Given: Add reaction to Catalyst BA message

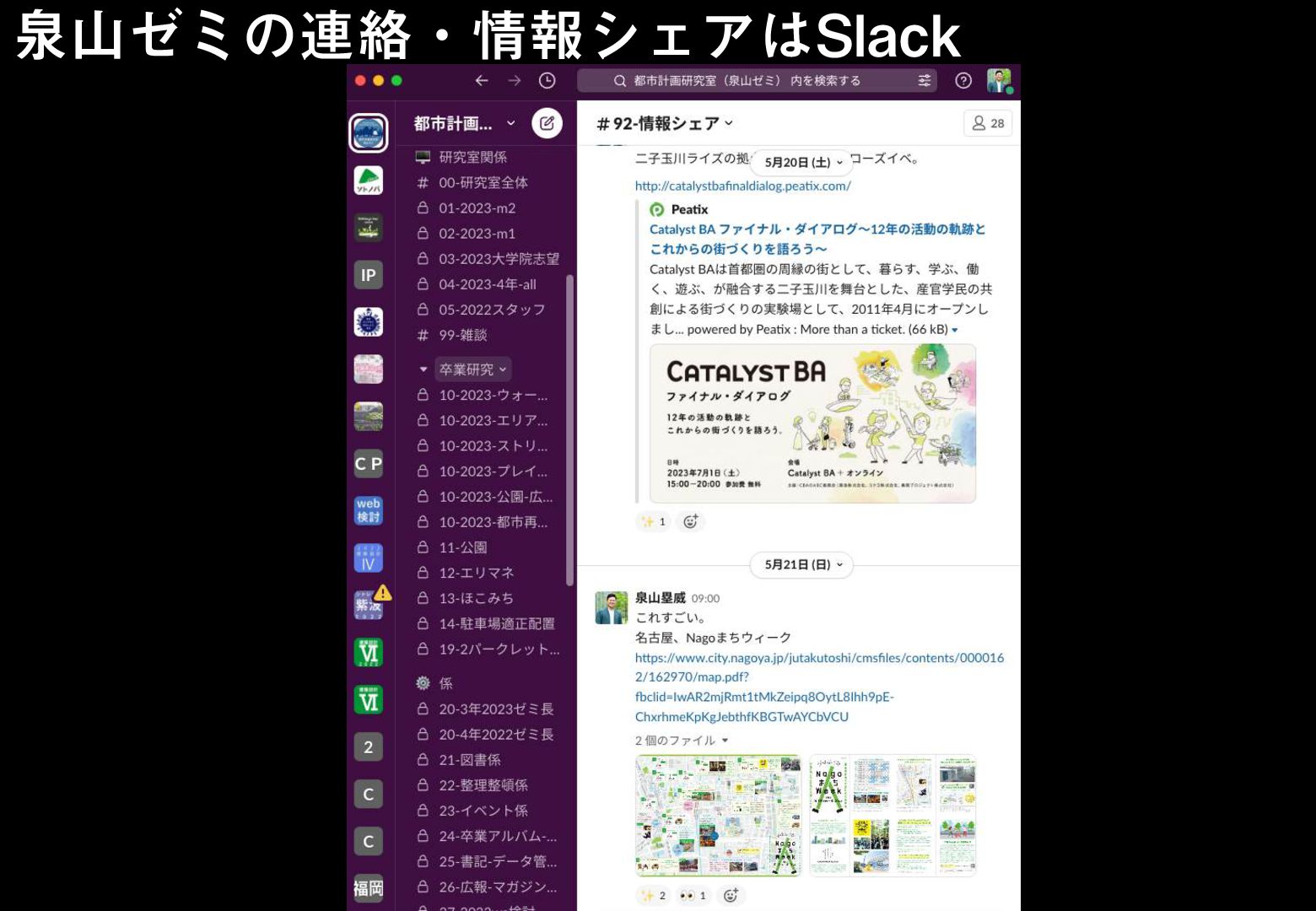Looking at the screenshot, I should coord(691,521).
